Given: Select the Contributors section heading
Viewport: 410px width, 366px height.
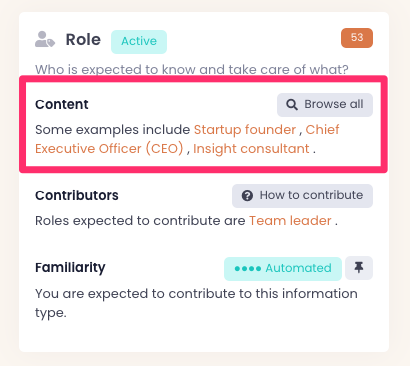Looking at the screenshot, I should pos(77,195).
